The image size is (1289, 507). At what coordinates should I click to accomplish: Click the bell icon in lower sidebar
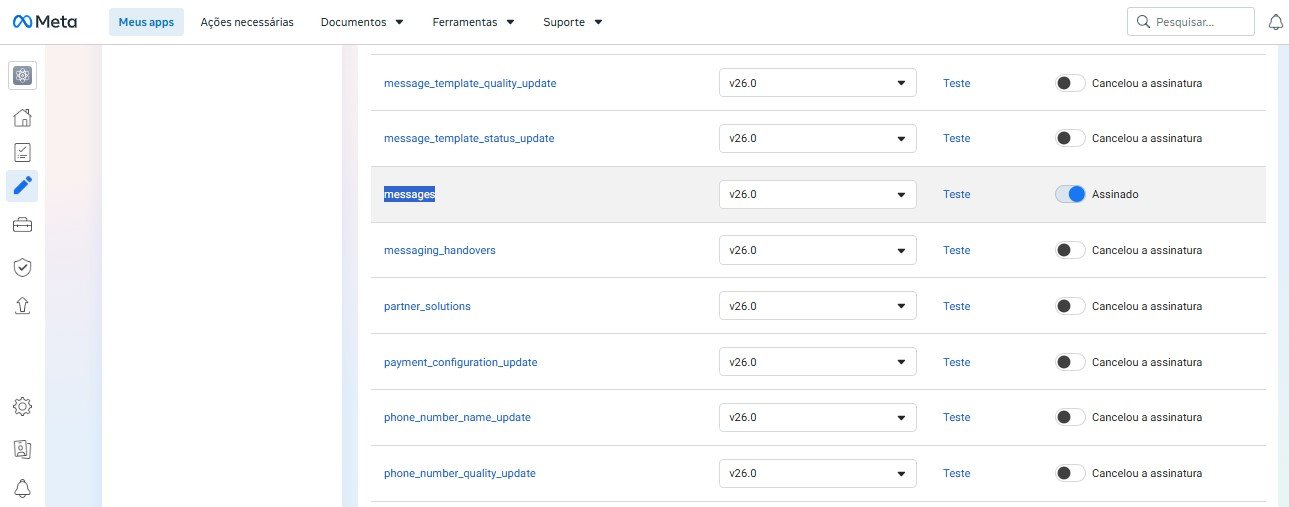pyautogui.click(x=22, y=488)
